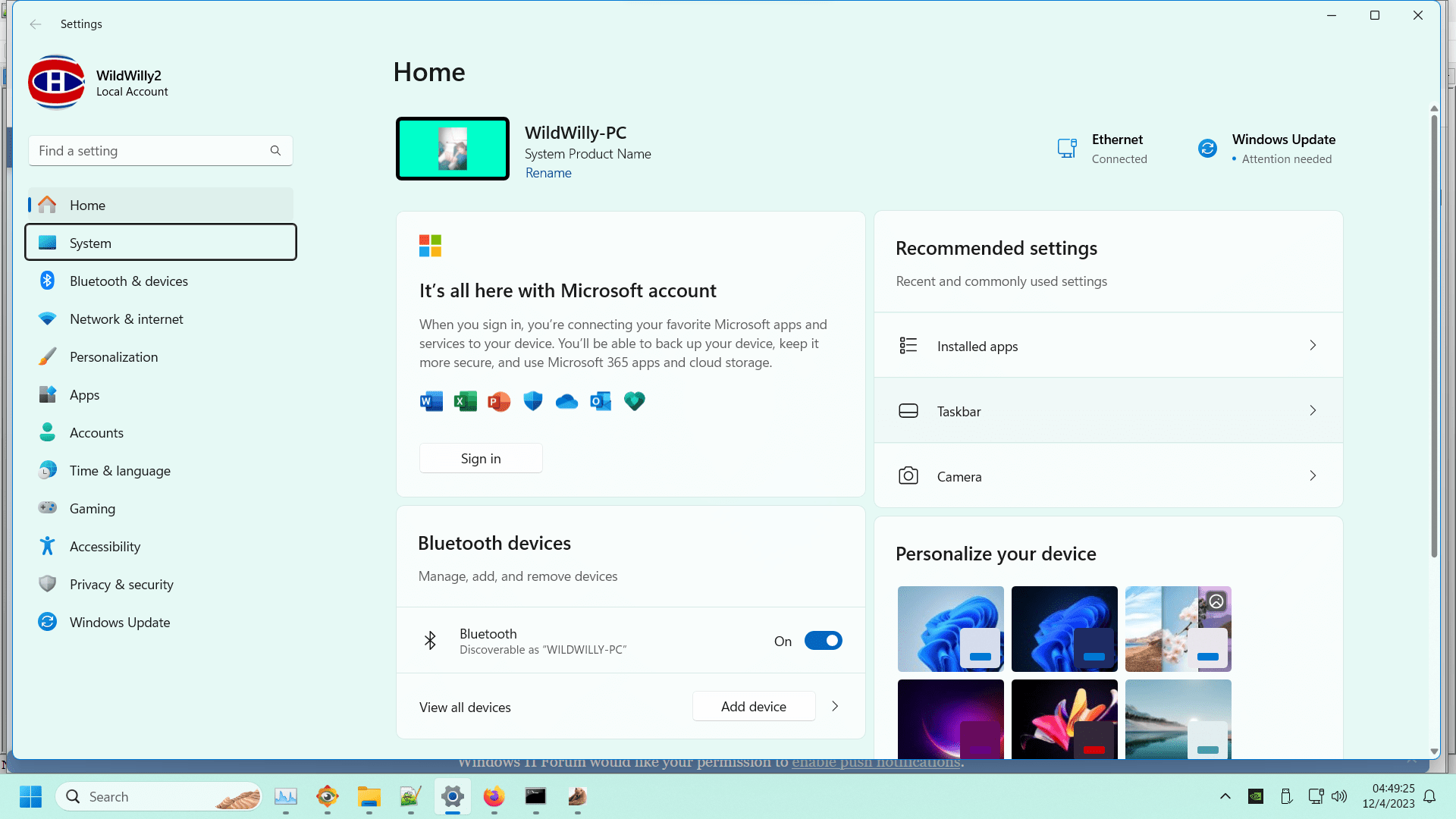Image resolution: width=1456 pixels, height=819 pixels.
Task: Click the desktop preview thumbnail beside WildWilly-PC
Action: 453,149
